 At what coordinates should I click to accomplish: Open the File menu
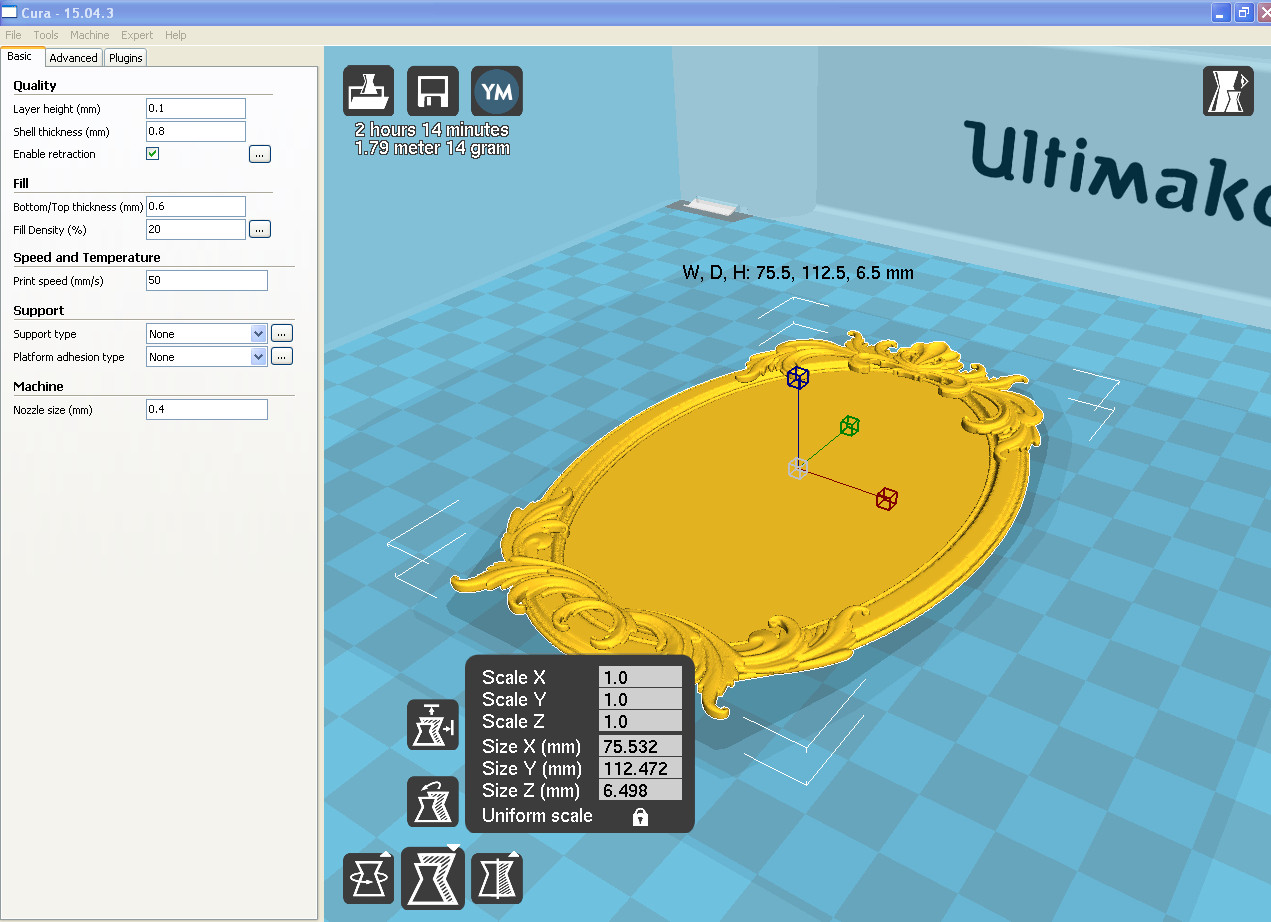[x=13, y=35]
